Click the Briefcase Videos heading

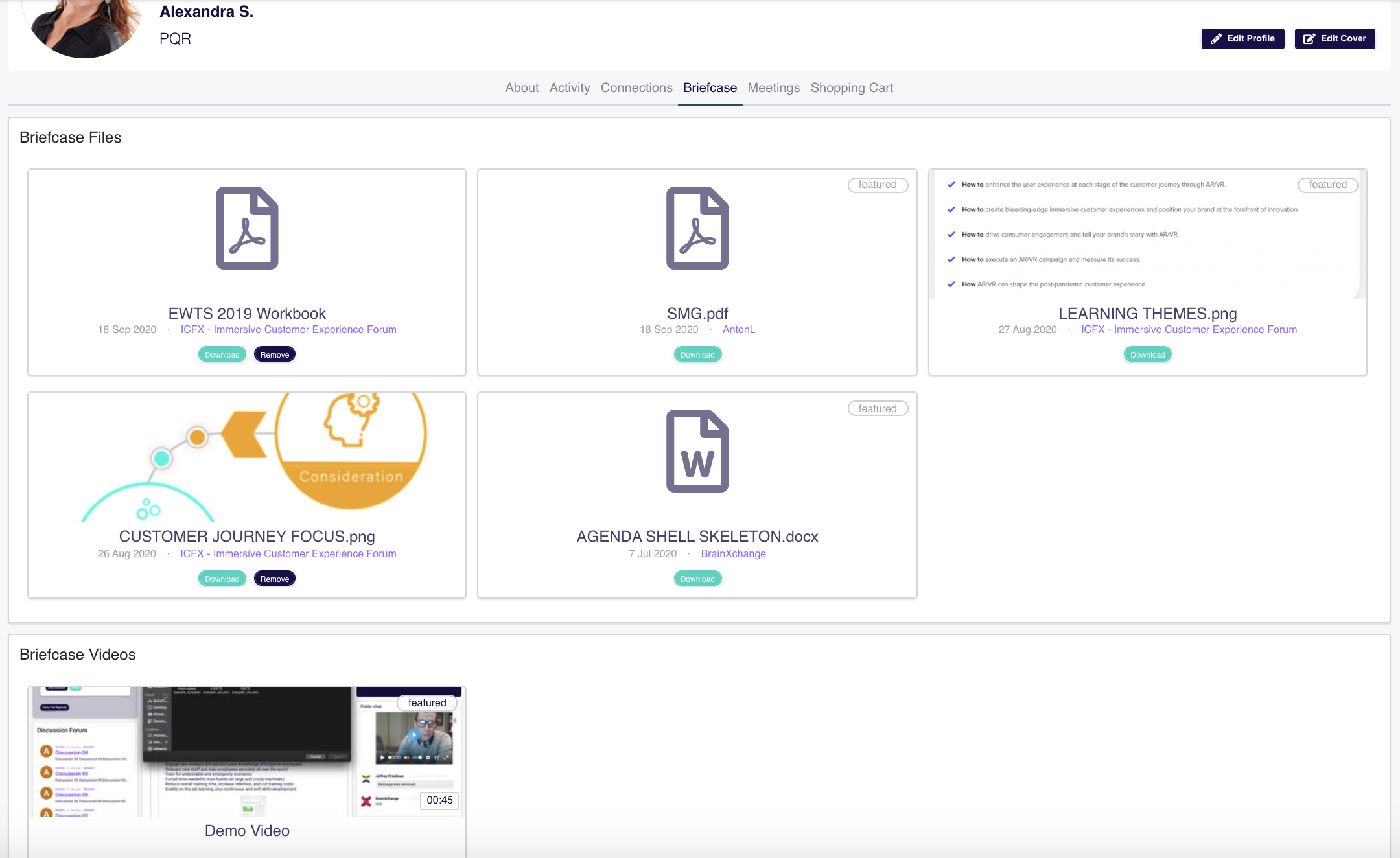coord(77,655)
